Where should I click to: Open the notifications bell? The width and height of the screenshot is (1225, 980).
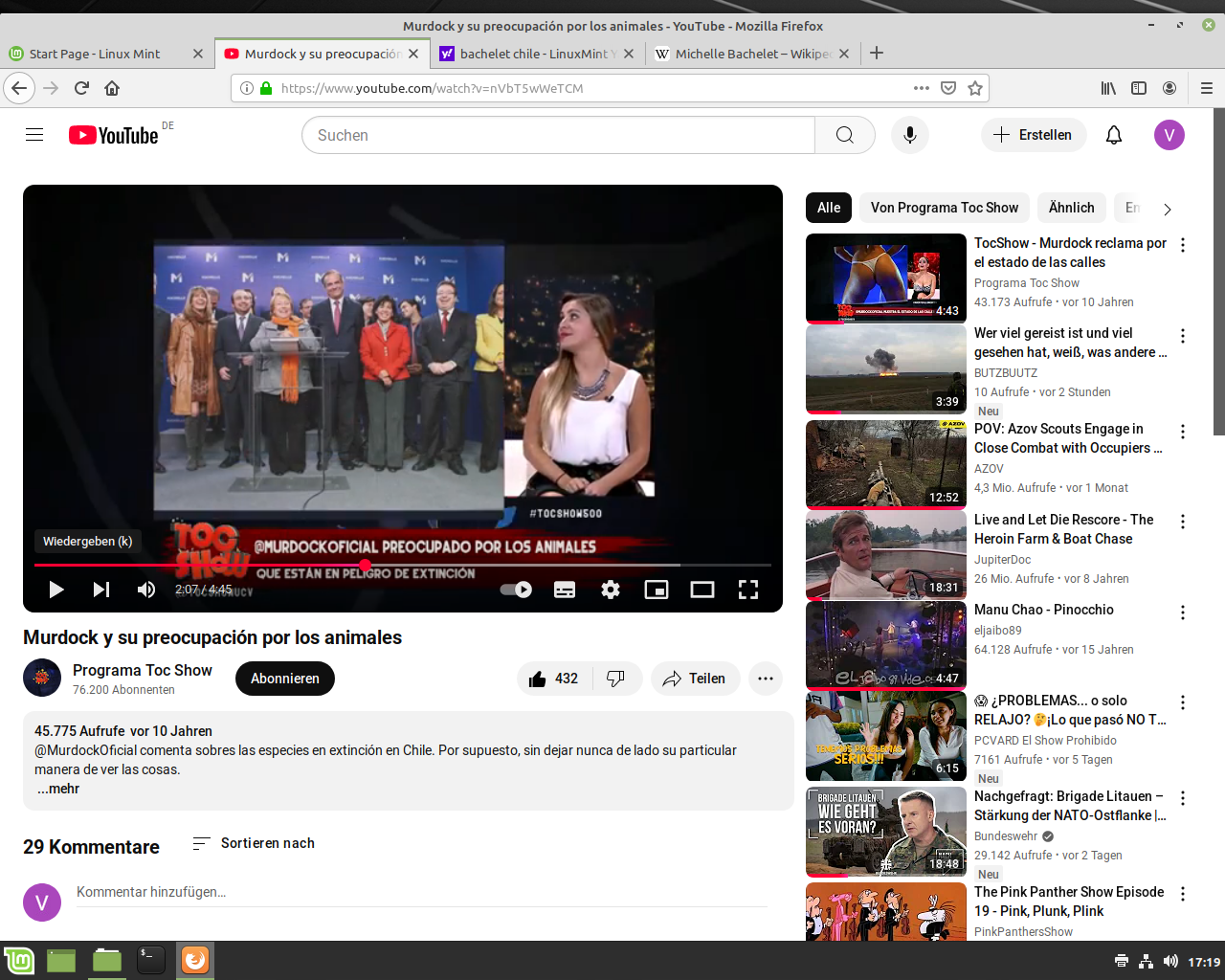click(1114, 135)
